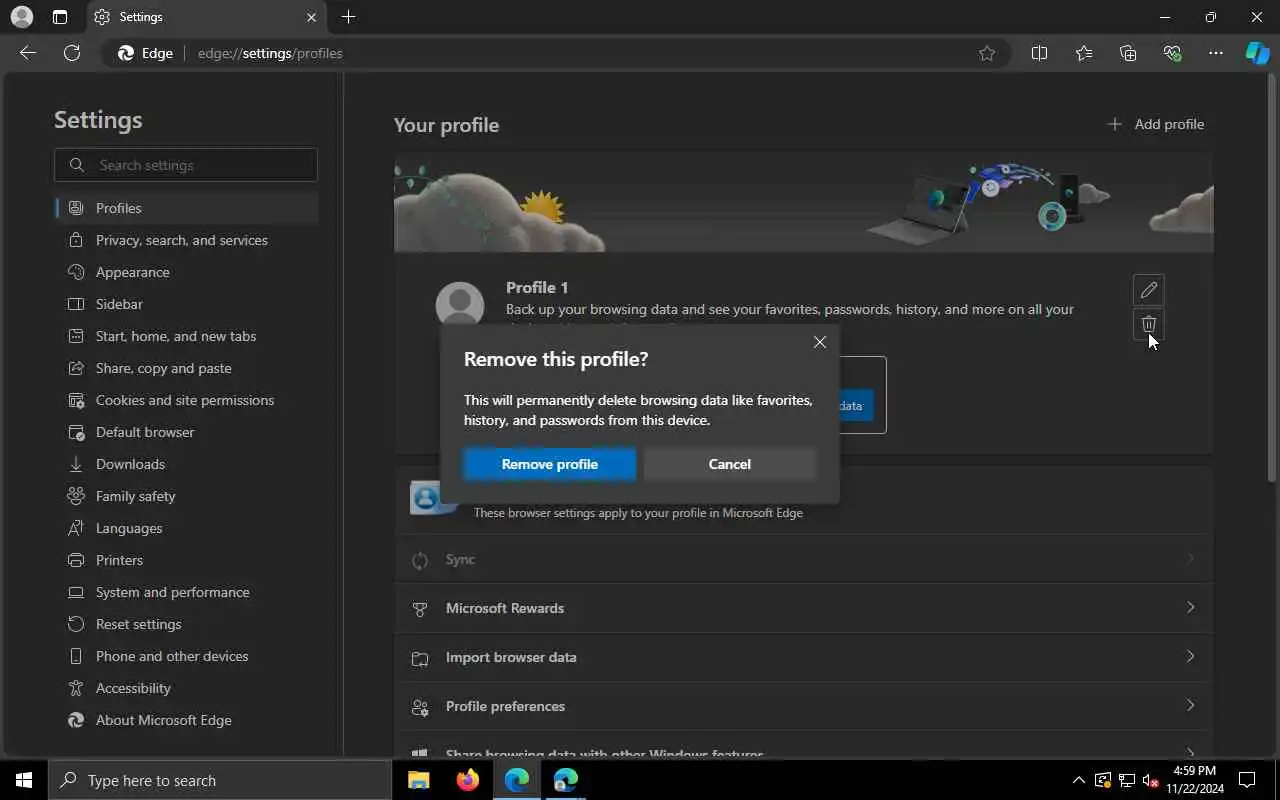Open a new tab with plus

[x=348, y=17]
